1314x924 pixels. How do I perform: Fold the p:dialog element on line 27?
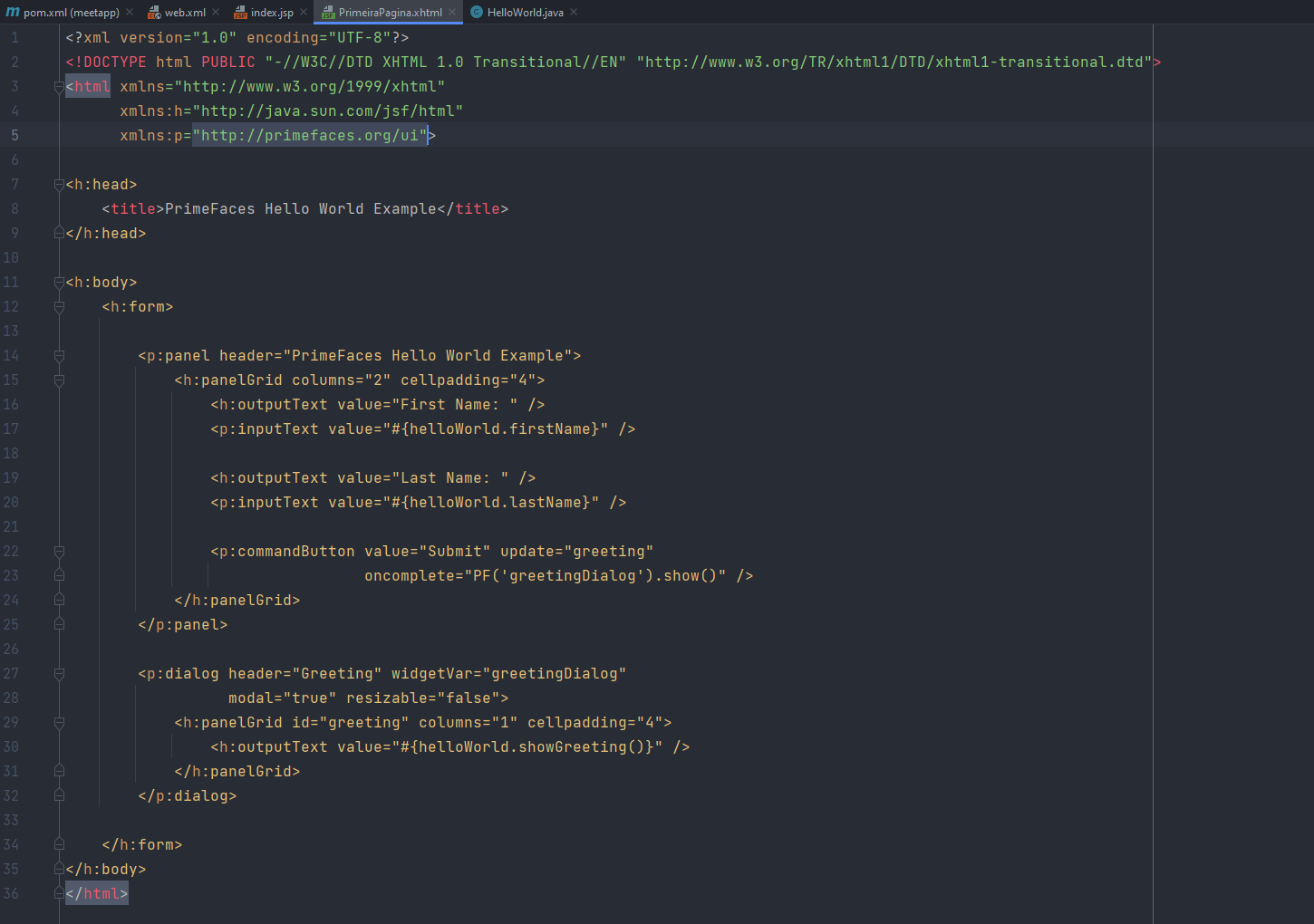point(59,674)
